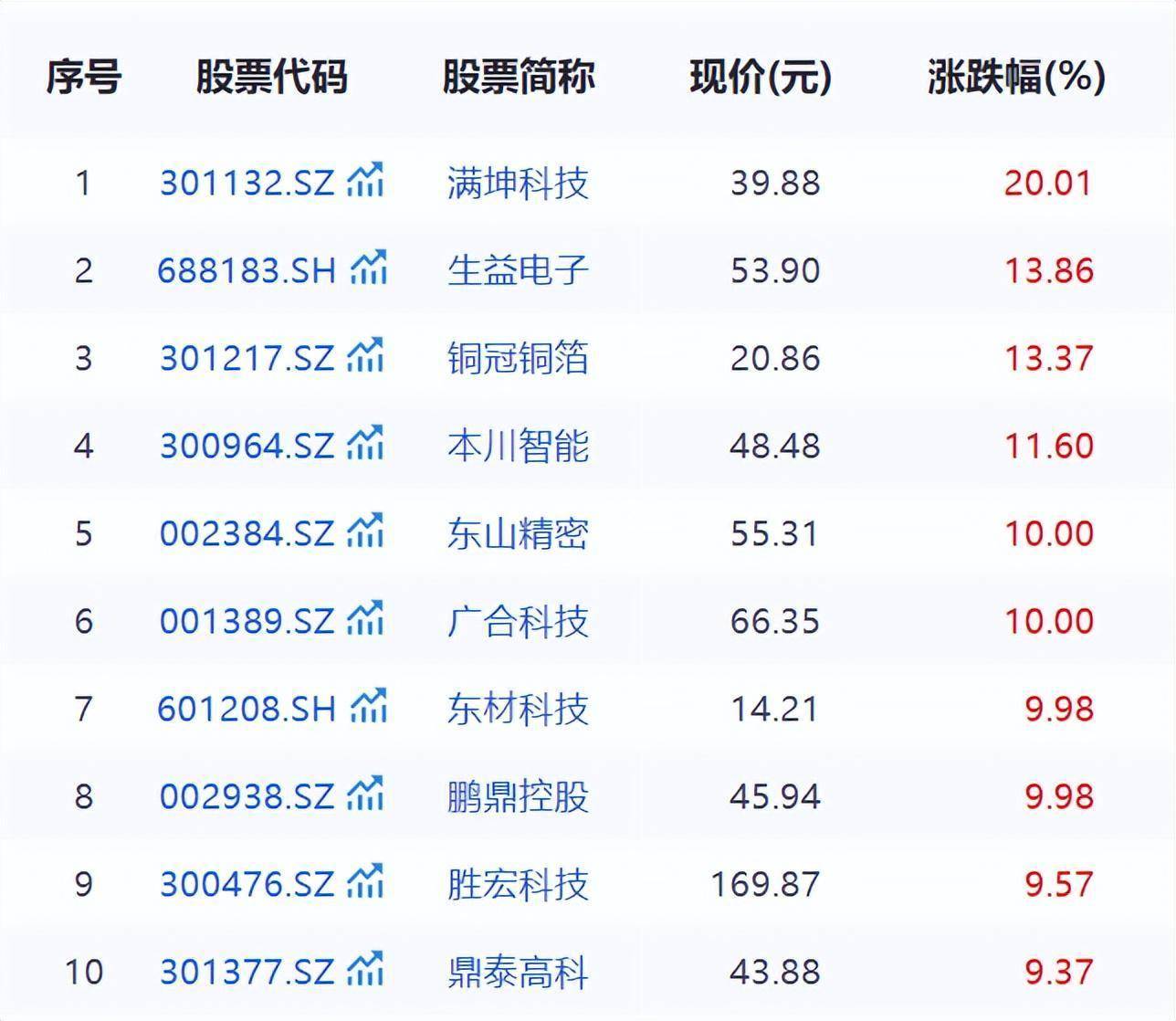Open chart icon beside 688183.SH
The width and height of the screenshot is (1176, 1021).
368,268
